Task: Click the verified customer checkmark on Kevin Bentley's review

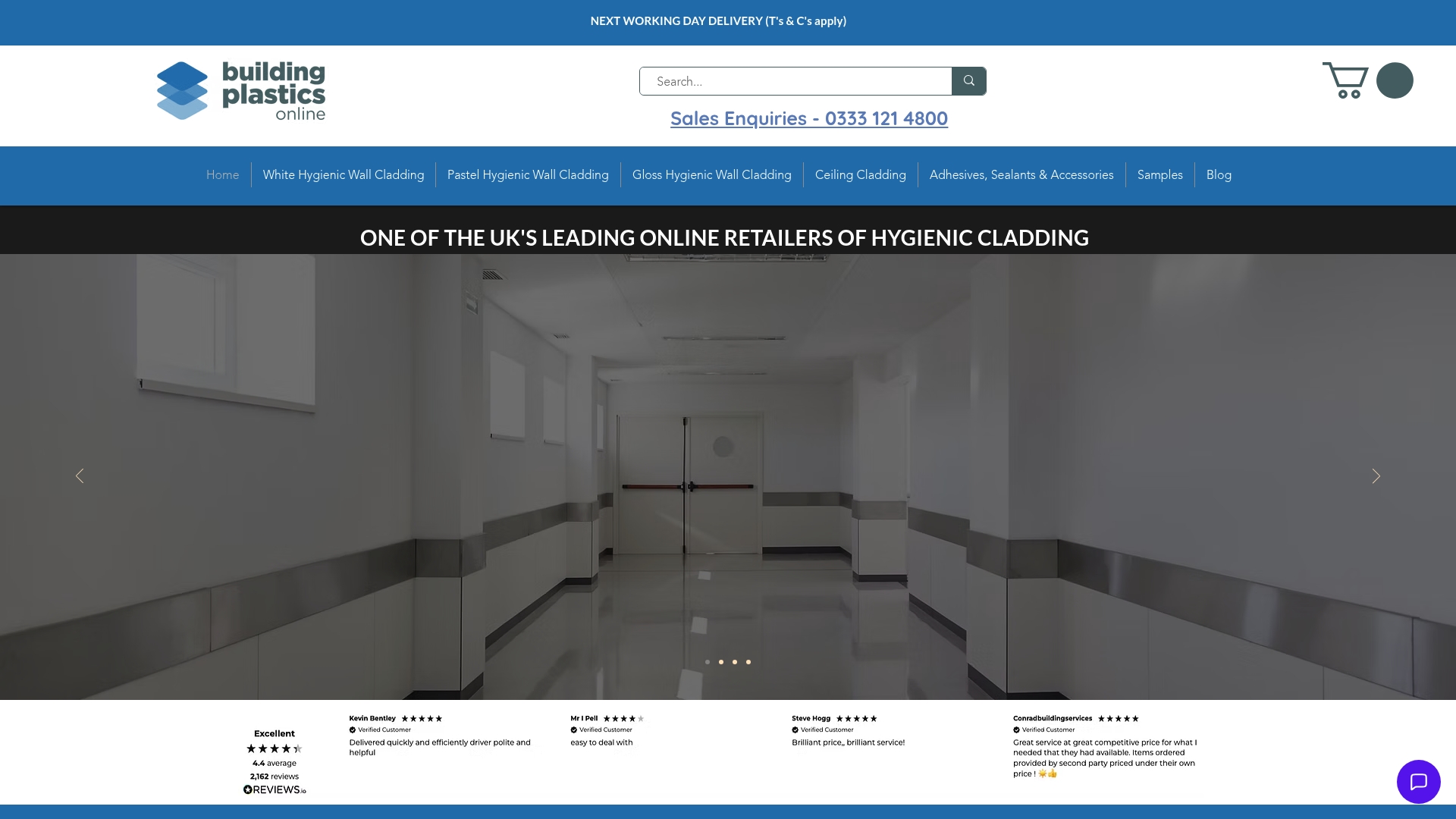Action: click(x=353, y=730)
